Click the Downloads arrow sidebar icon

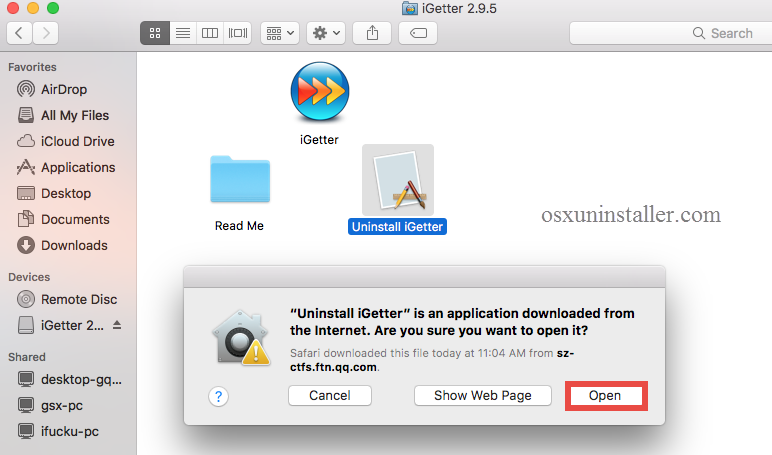[x=26, y=245]
